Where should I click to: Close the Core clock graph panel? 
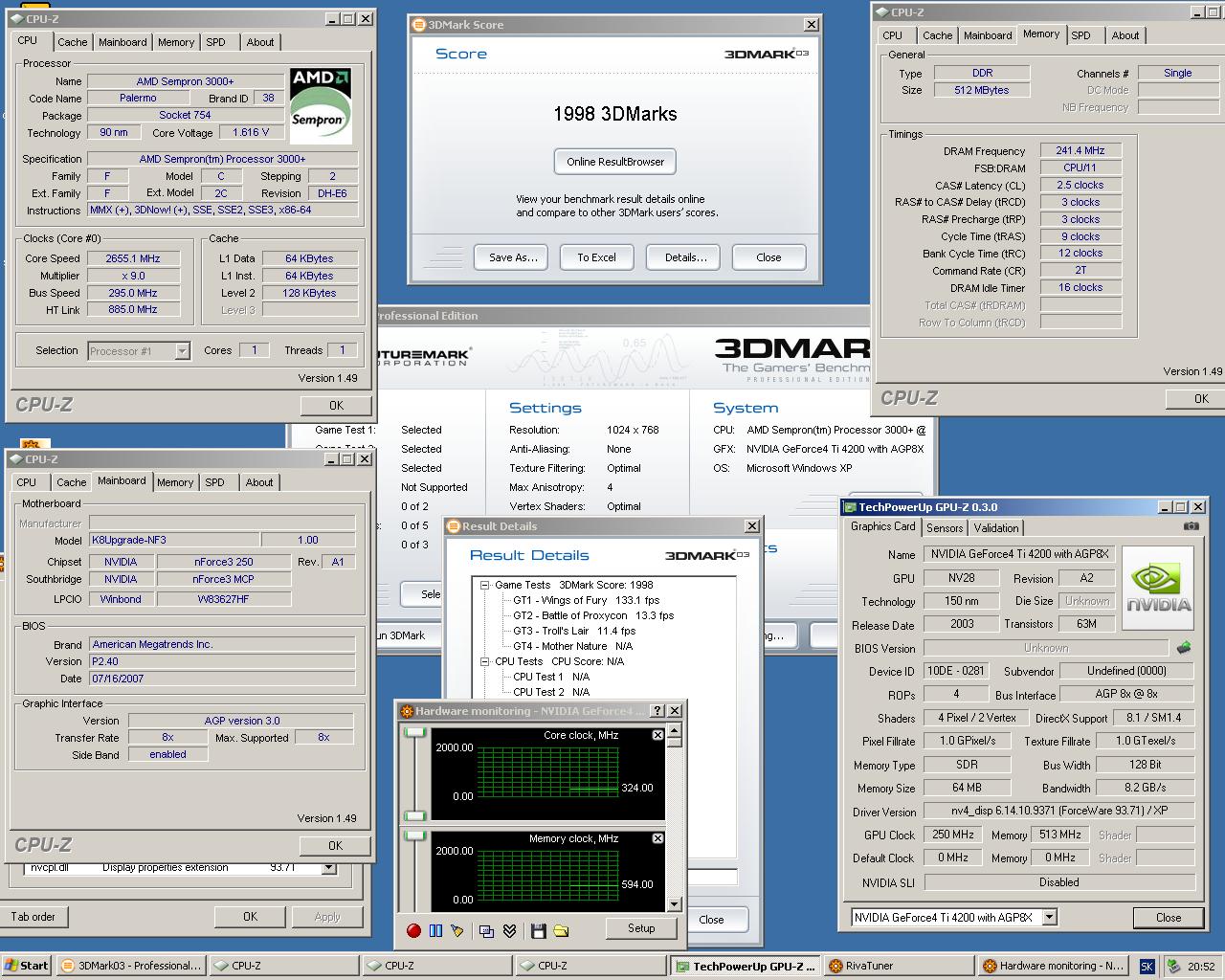point(657,735)
